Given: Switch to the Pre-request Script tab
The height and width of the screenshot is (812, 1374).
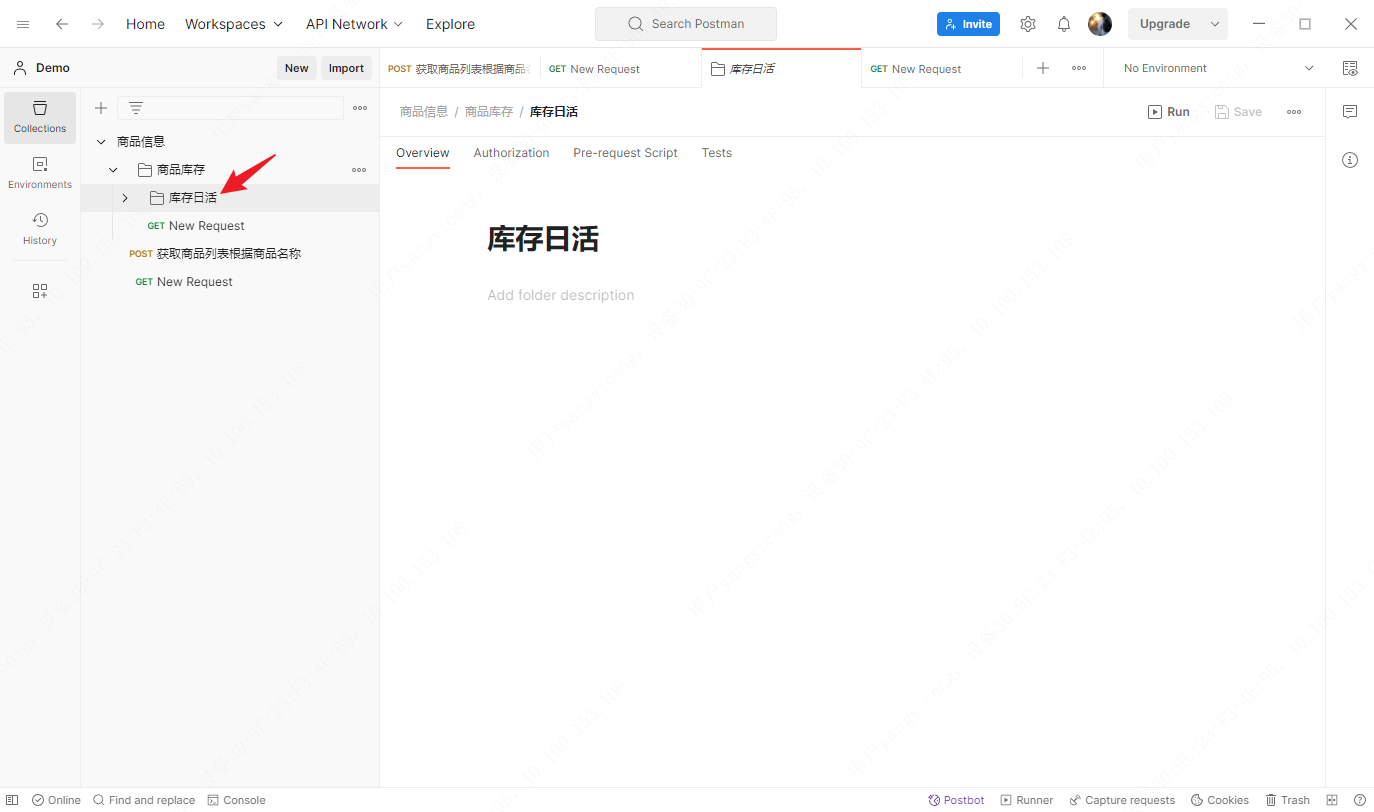Looking at the screenshot, I should point(625,153).
